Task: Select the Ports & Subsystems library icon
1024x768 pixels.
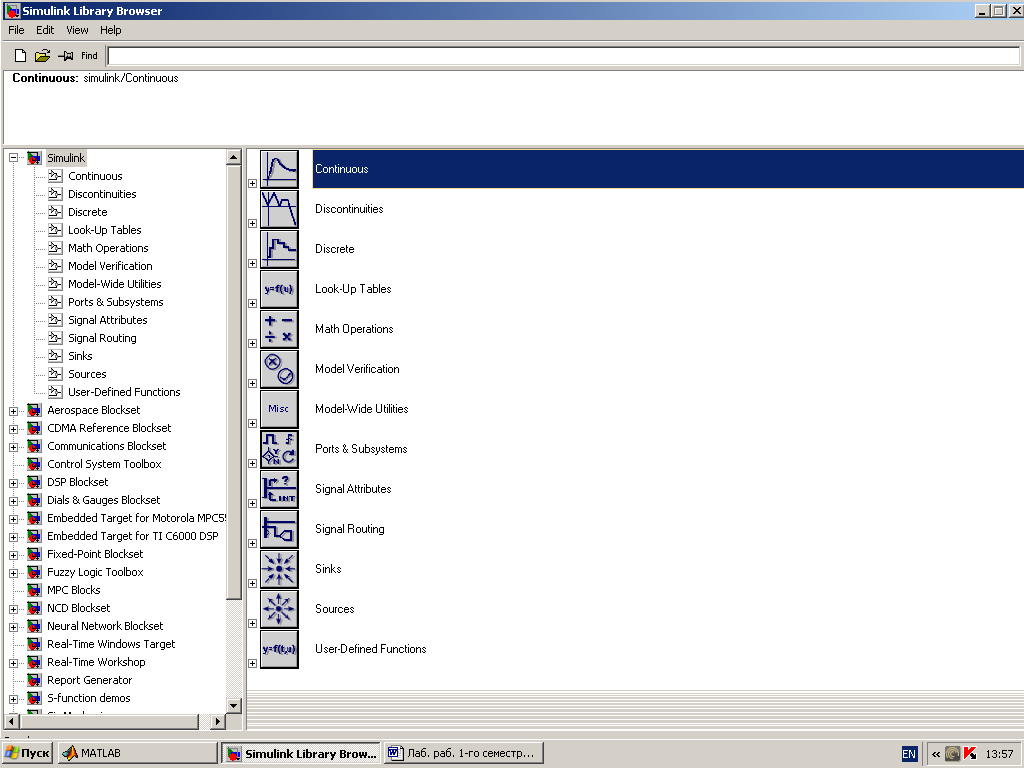Action: coord(280,449)
